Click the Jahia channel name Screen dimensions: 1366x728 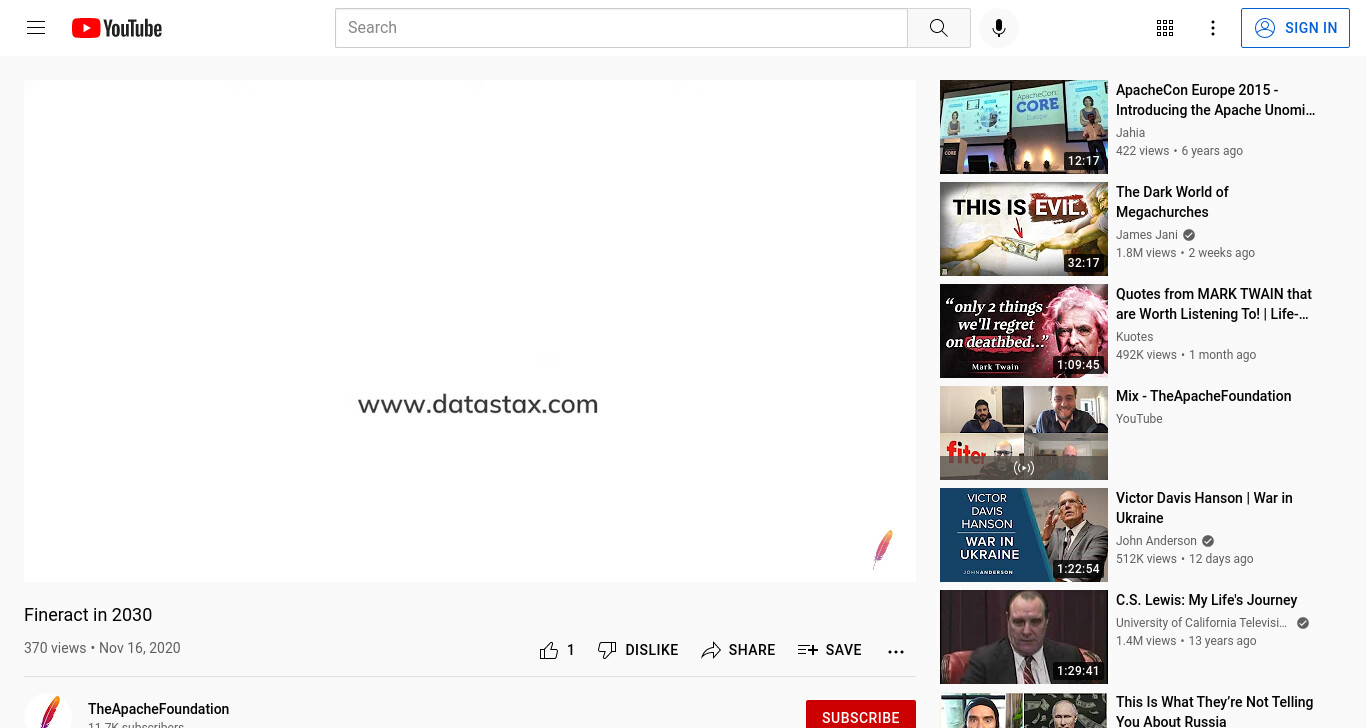pos(1131,132)
